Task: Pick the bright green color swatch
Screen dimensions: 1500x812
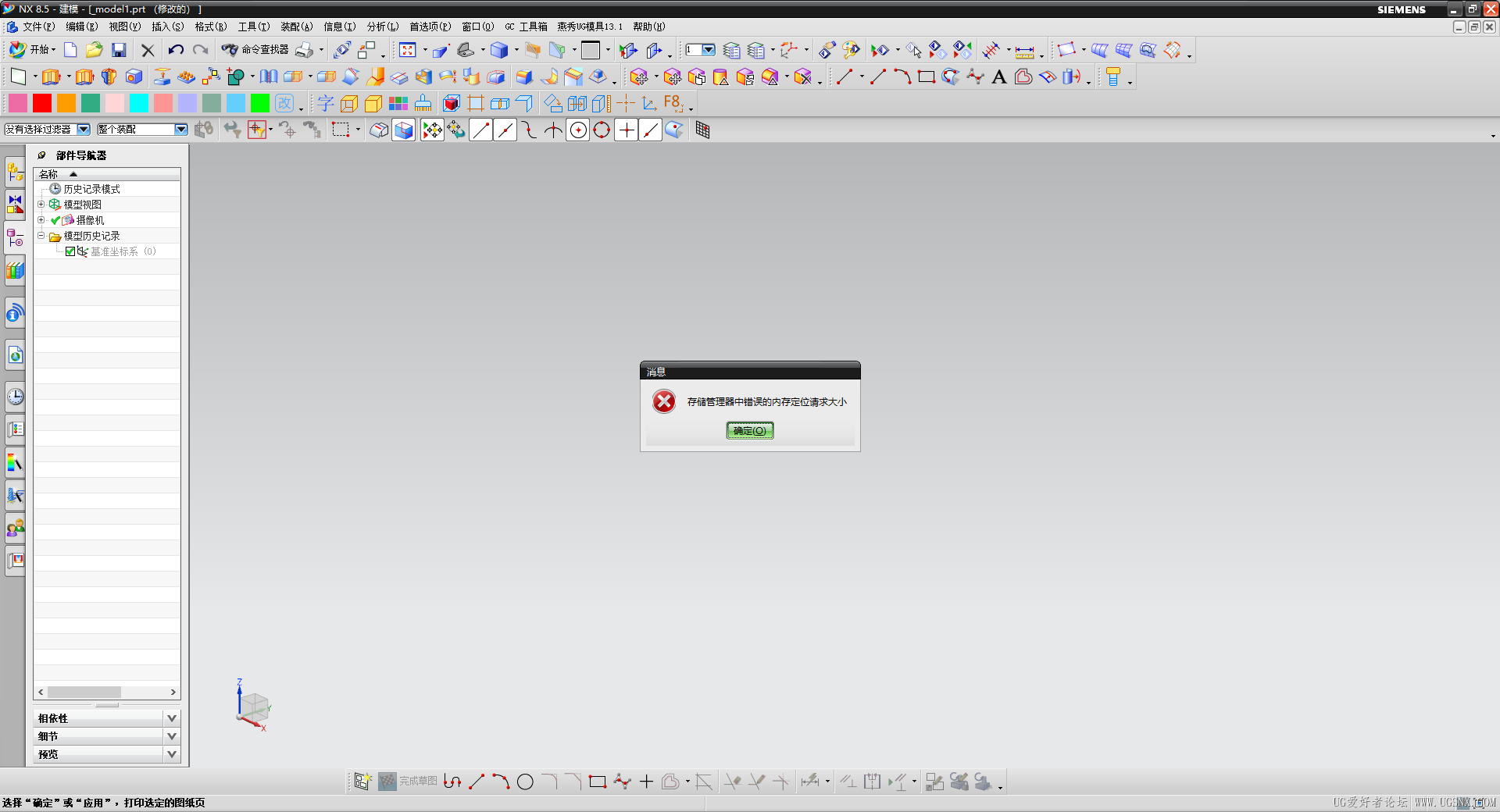Action: (260, 103)
